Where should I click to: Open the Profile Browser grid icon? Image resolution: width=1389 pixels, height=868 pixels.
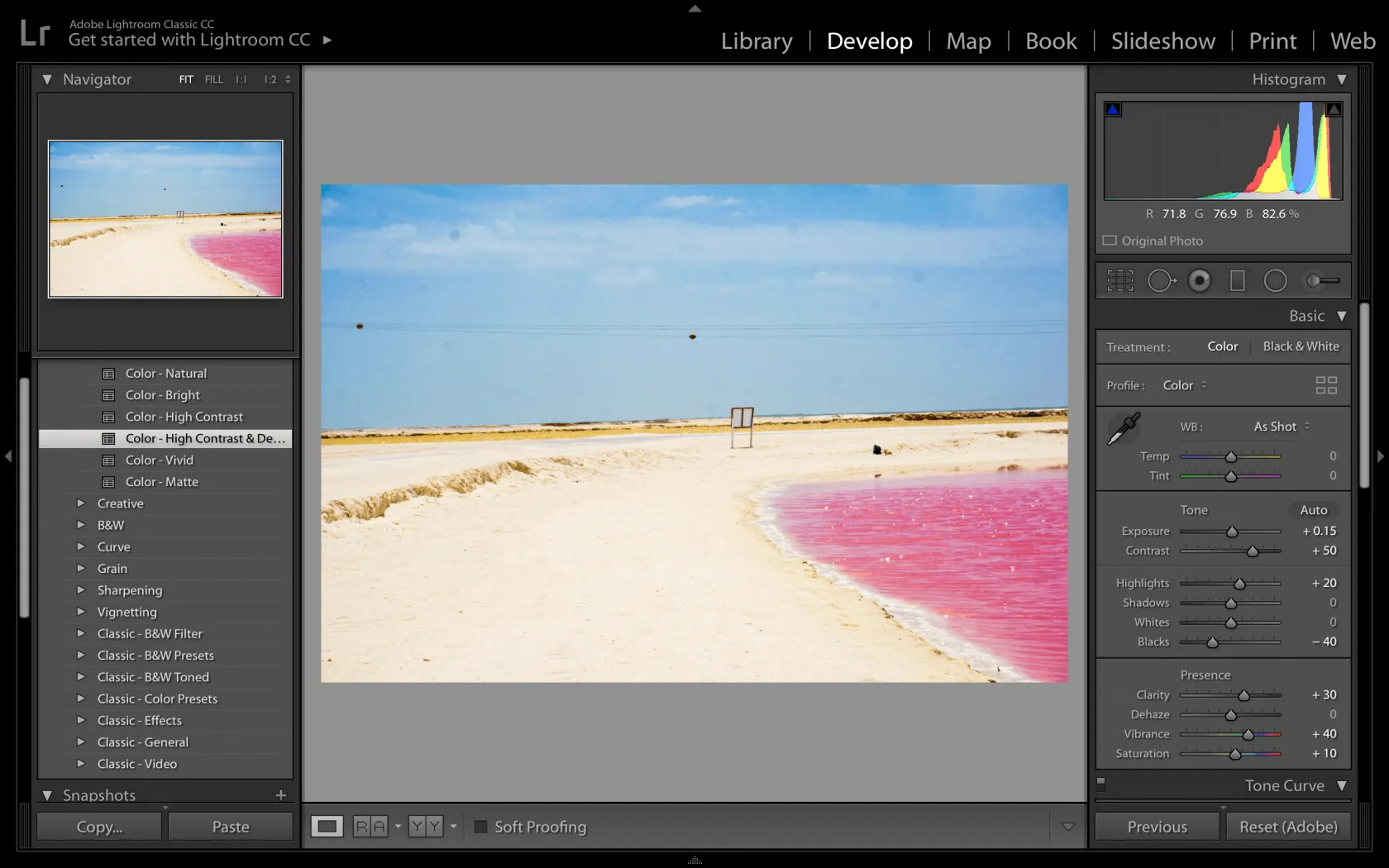pos(1326,385)
